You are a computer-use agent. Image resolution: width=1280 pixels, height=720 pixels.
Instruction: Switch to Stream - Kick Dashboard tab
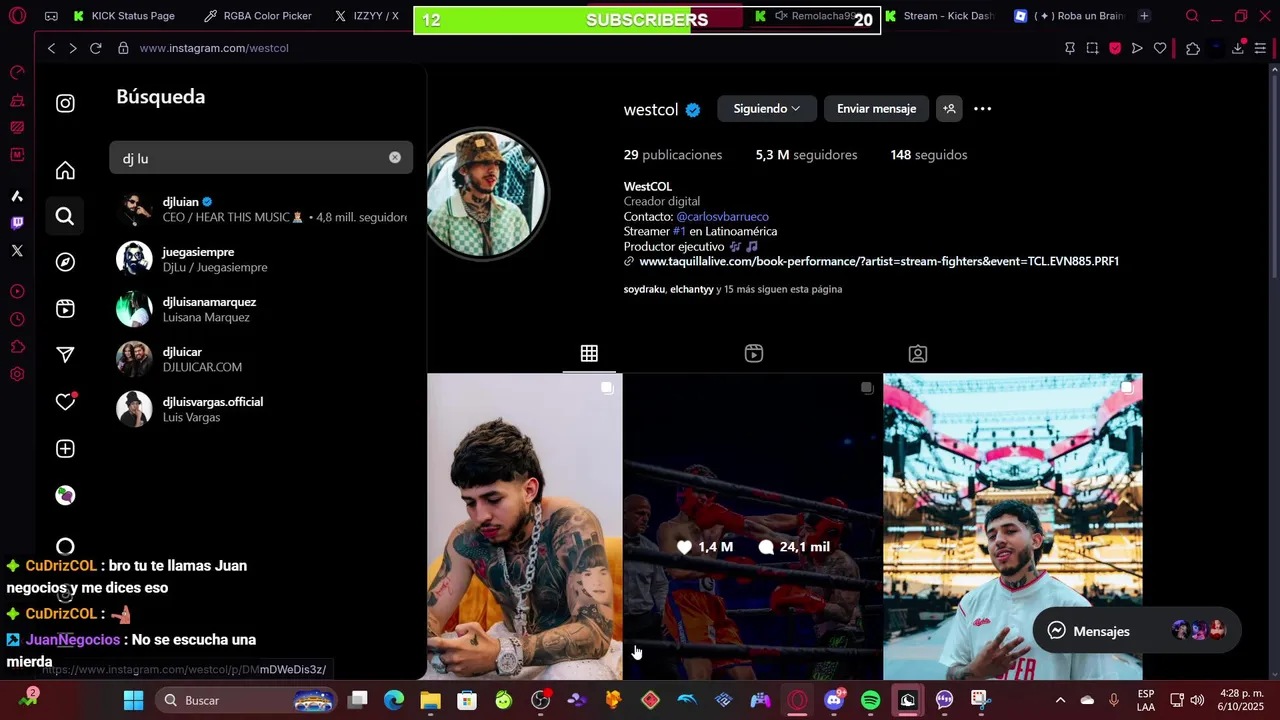tap(940, 16)
